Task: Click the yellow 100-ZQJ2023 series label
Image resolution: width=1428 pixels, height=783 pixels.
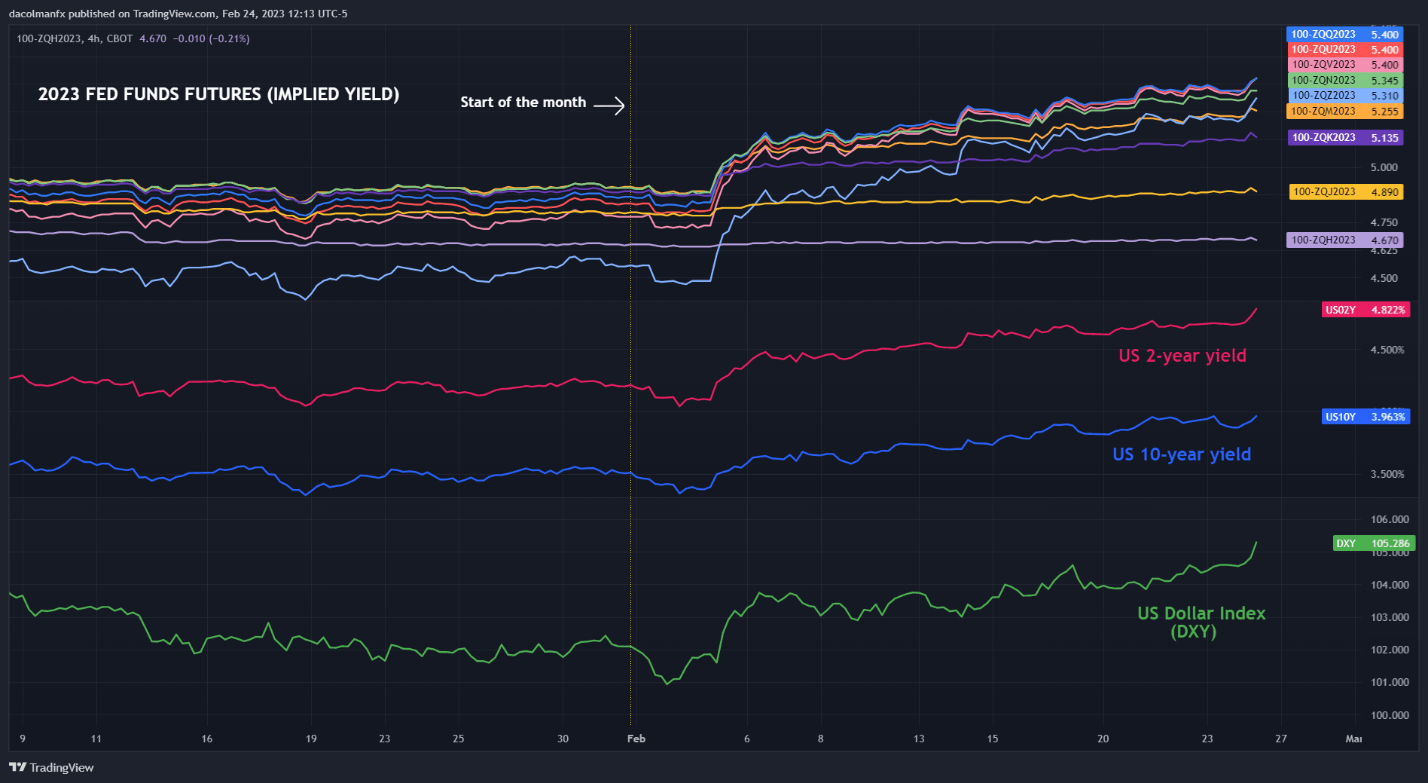Action: click(1344, 191)
